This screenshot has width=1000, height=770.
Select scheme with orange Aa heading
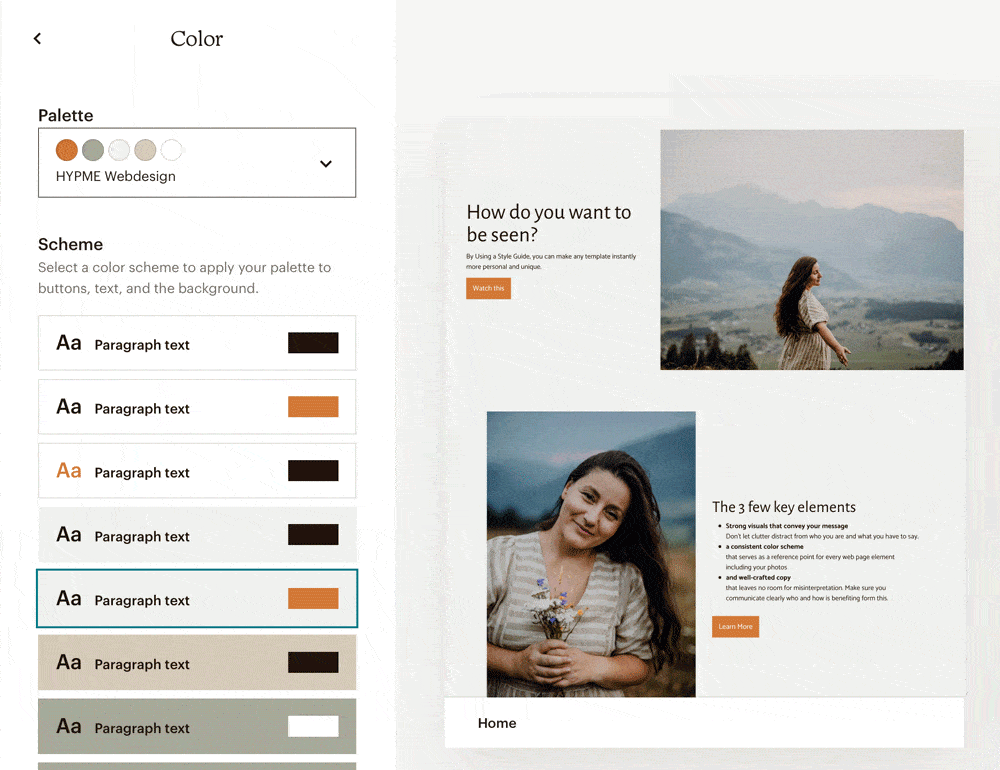(197, 471)
